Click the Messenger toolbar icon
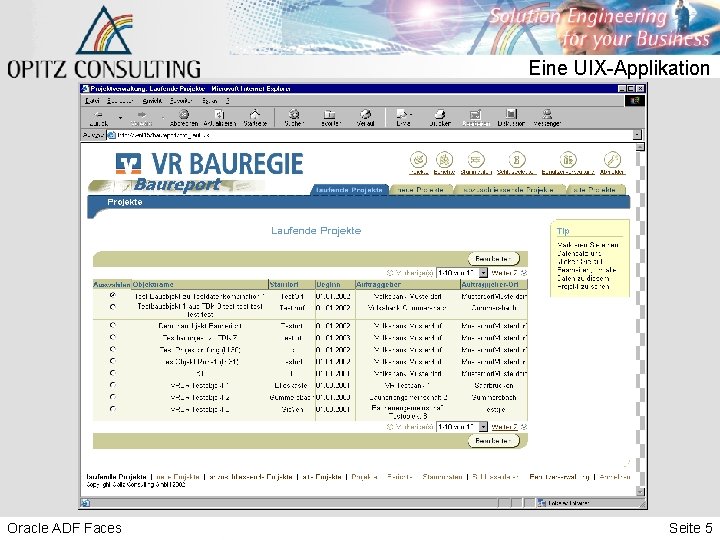This screenshot has width=720, height=540. coord(547,114)
